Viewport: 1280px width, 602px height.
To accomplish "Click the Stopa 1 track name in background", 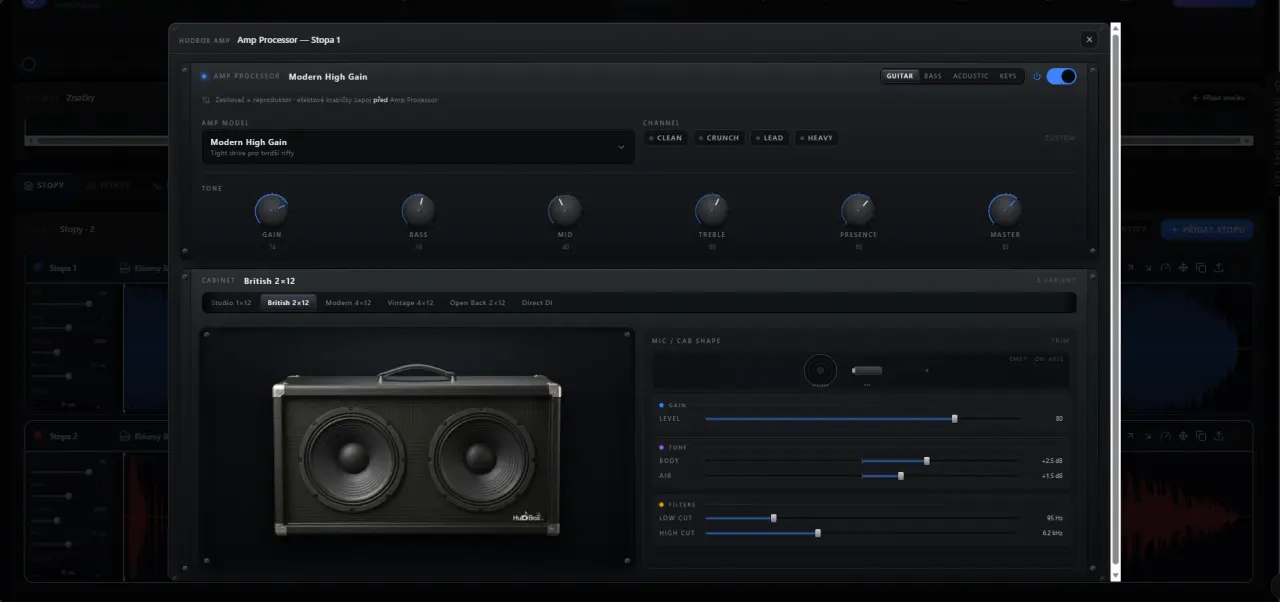I will 63,268.
